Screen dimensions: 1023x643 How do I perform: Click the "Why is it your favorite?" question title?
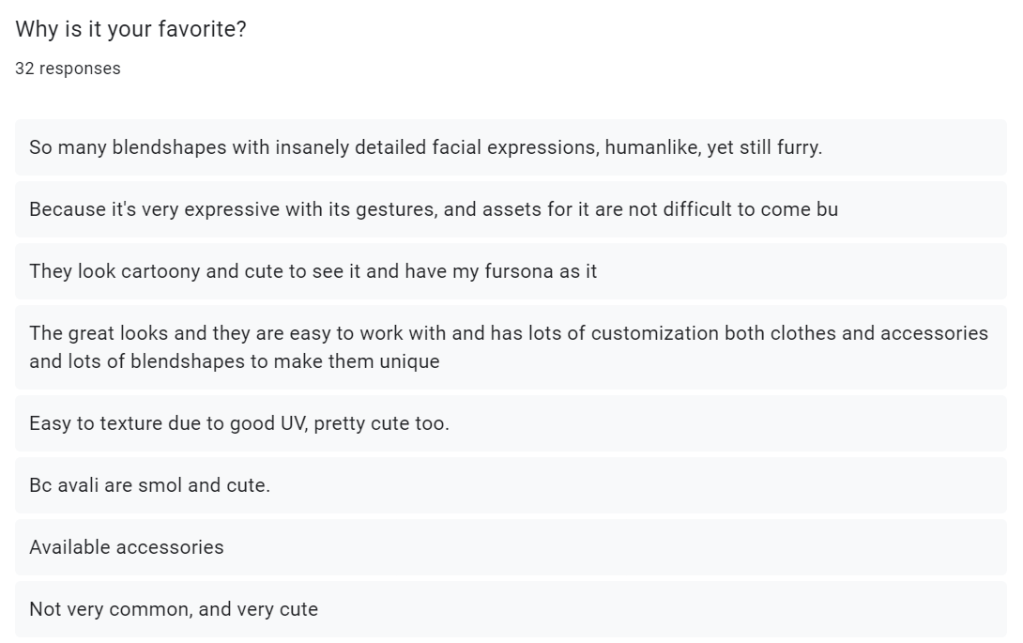[131, 29]
